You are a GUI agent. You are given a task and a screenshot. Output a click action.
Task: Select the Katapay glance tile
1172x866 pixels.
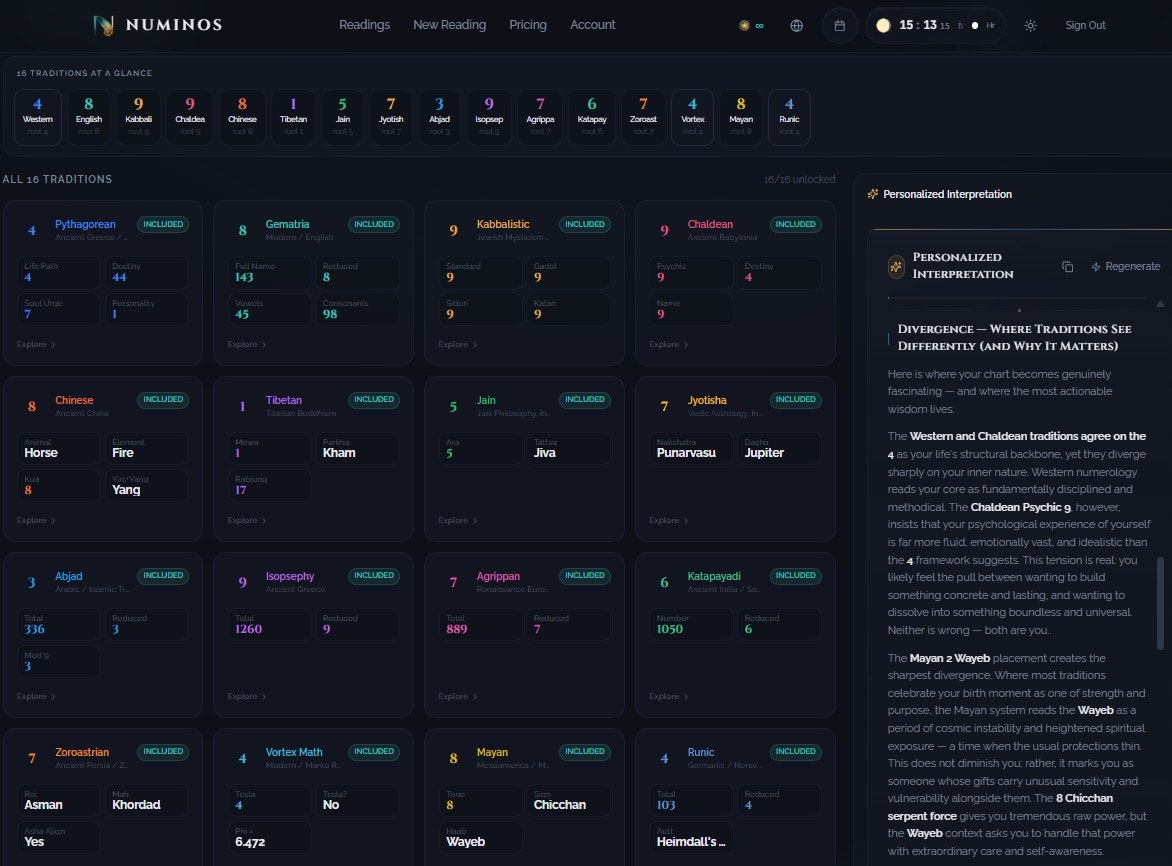pos(592,117)
